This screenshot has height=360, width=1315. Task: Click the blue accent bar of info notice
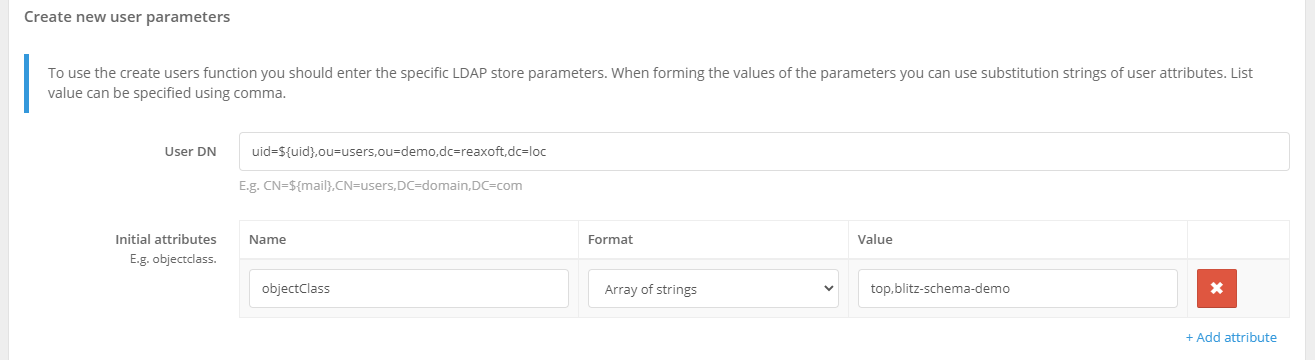coord(25,83)
